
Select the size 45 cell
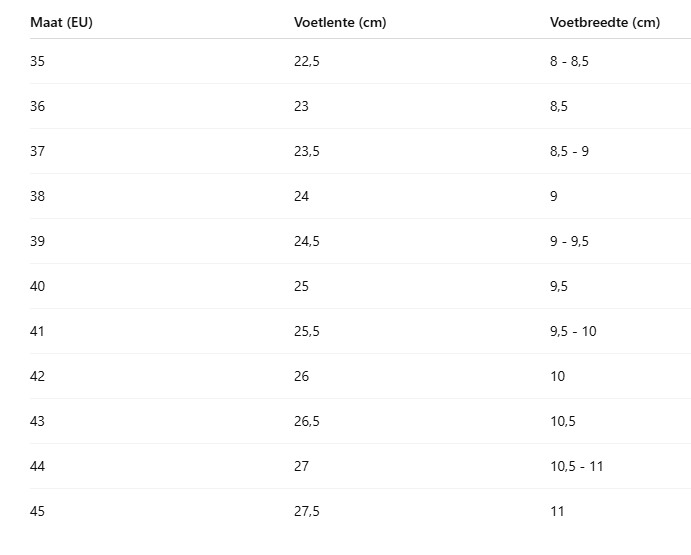click(x=37, y=511)
